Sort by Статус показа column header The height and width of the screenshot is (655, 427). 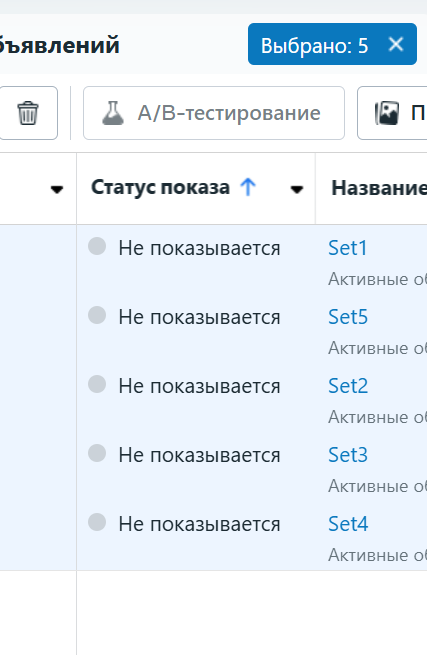pos(160,187)
